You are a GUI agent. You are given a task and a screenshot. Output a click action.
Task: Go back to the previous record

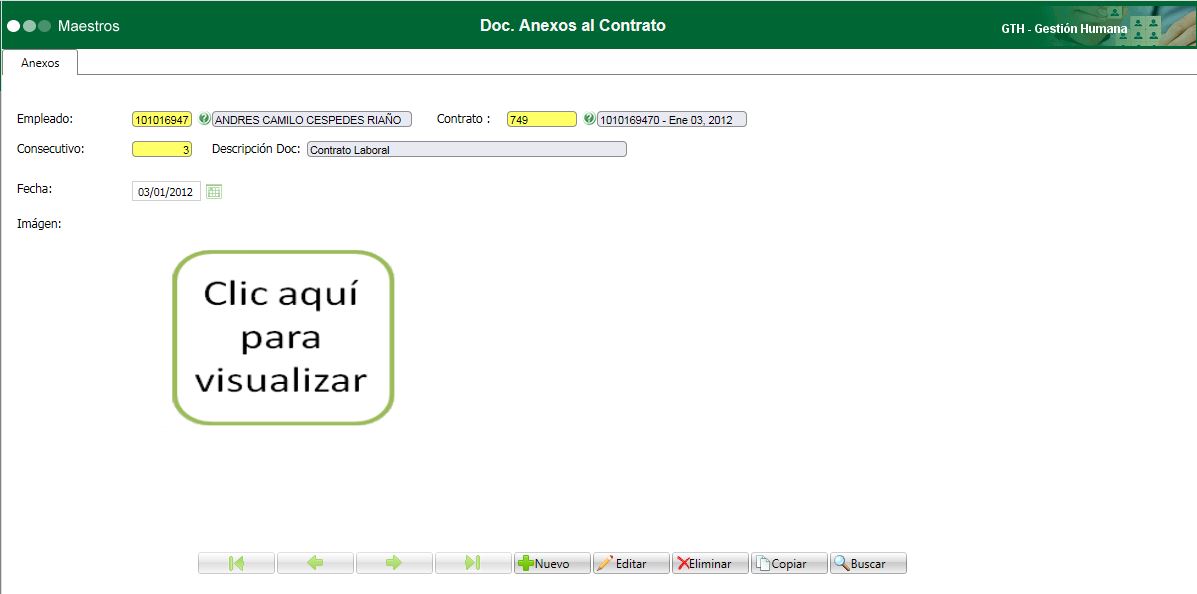click(315, 563)
